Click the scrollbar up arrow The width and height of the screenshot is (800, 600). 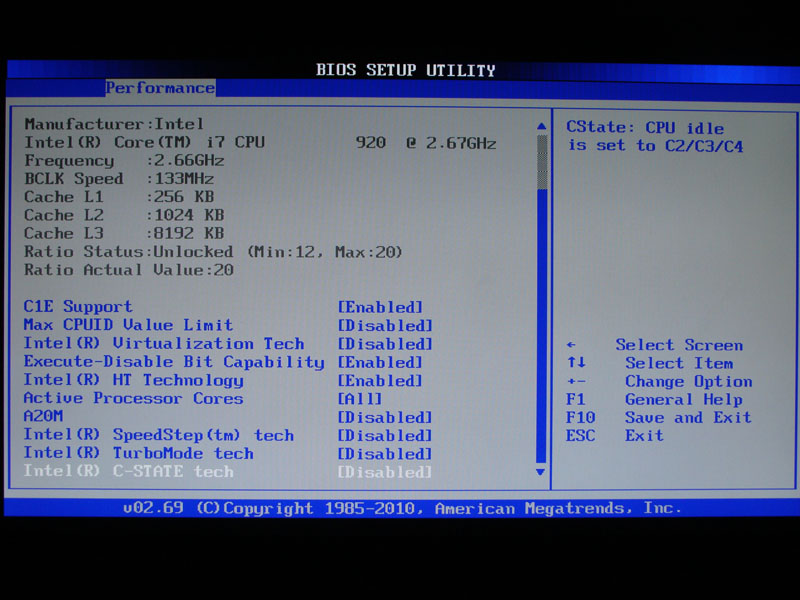pos(541,126)
